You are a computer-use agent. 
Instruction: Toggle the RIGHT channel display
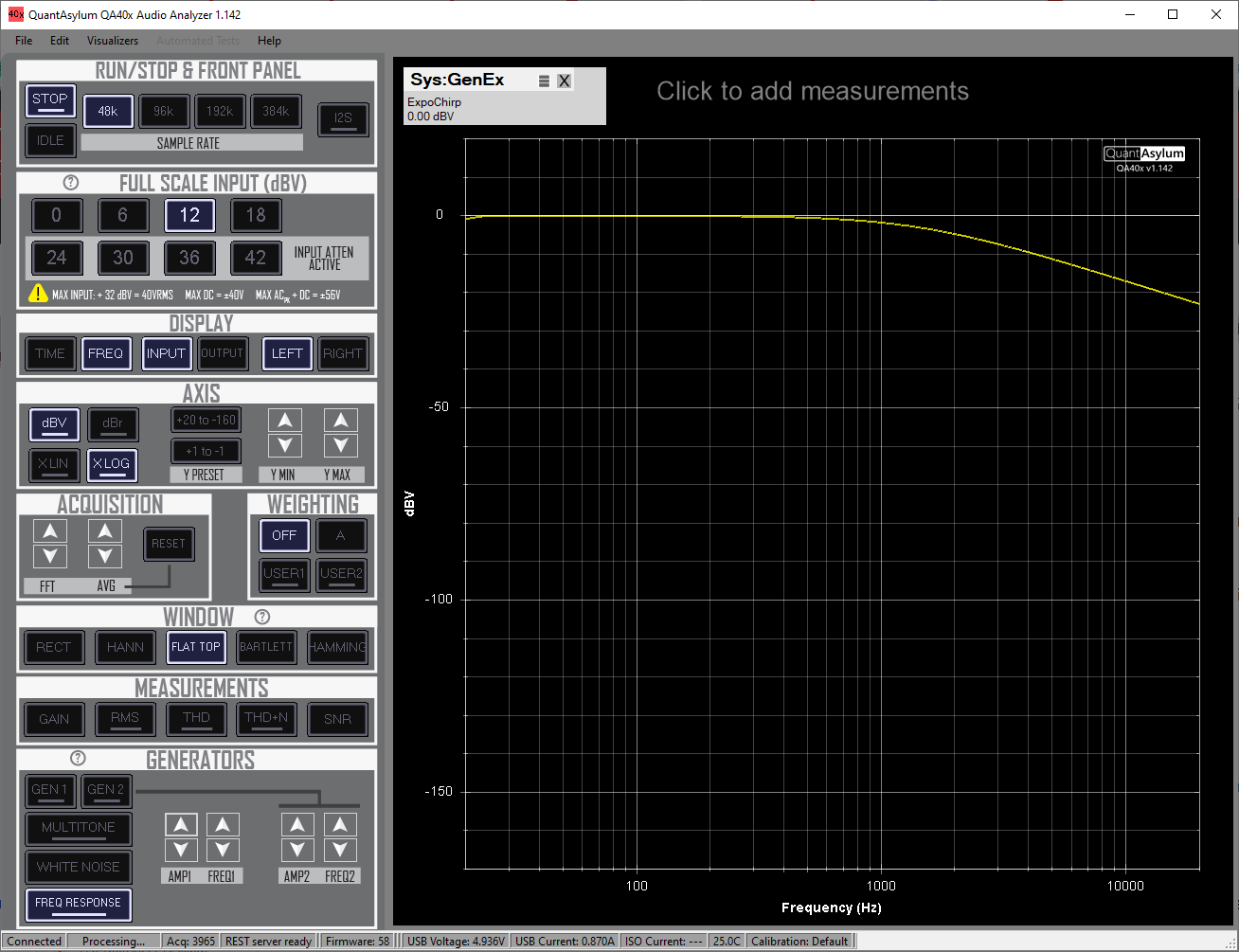click(x=343, y=354)
